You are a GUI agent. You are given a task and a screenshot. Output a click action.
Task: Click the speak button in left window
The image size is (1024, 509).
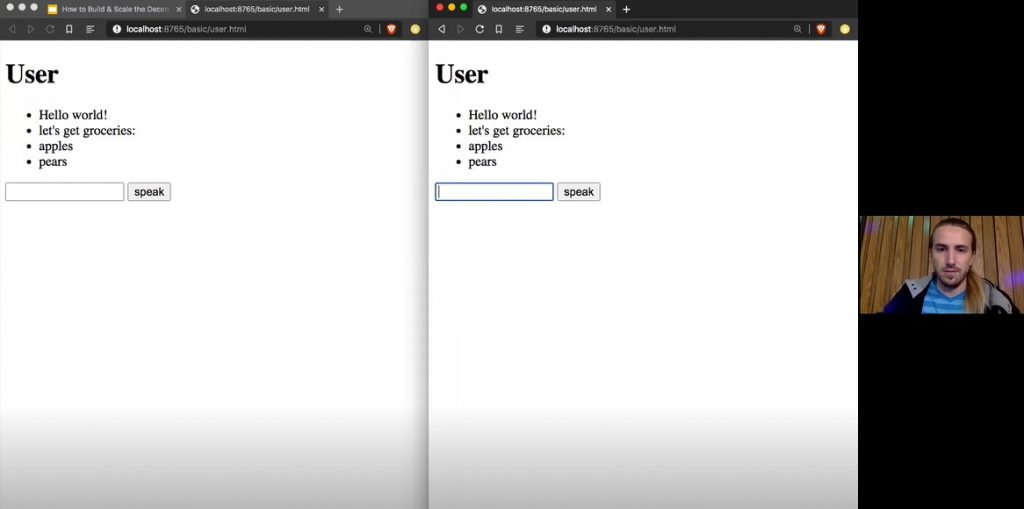(x=149, y=191)
